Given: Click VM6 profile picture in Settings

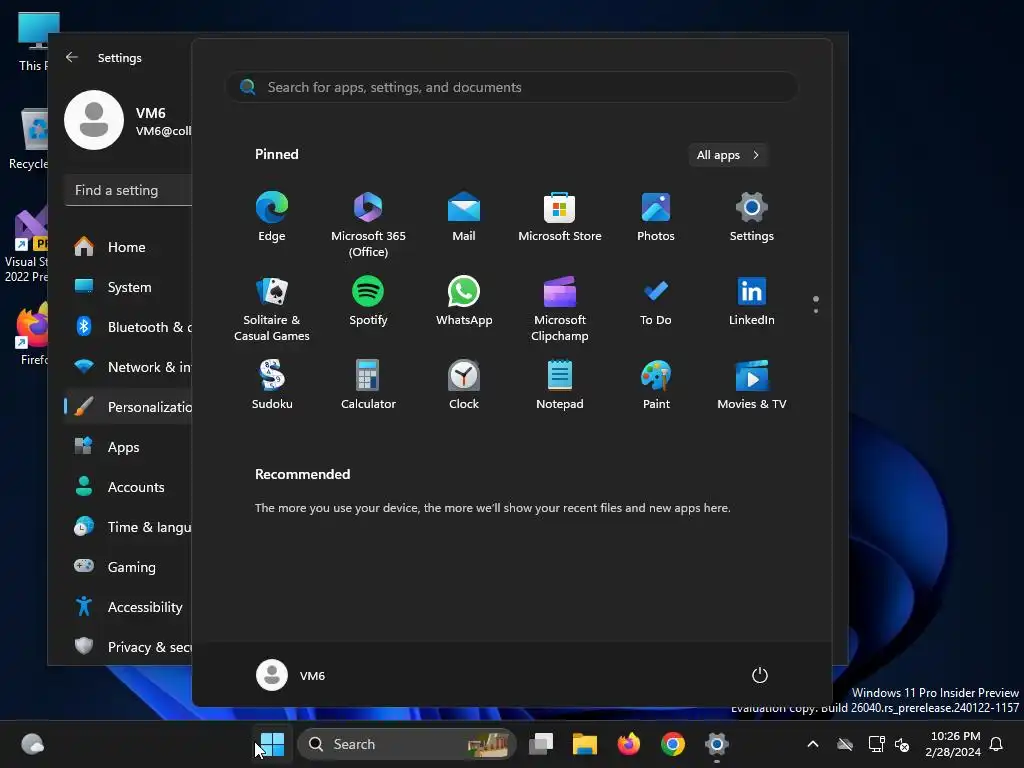Looking at the screenshot, I should pyautogui.click(x=94, y=120).
